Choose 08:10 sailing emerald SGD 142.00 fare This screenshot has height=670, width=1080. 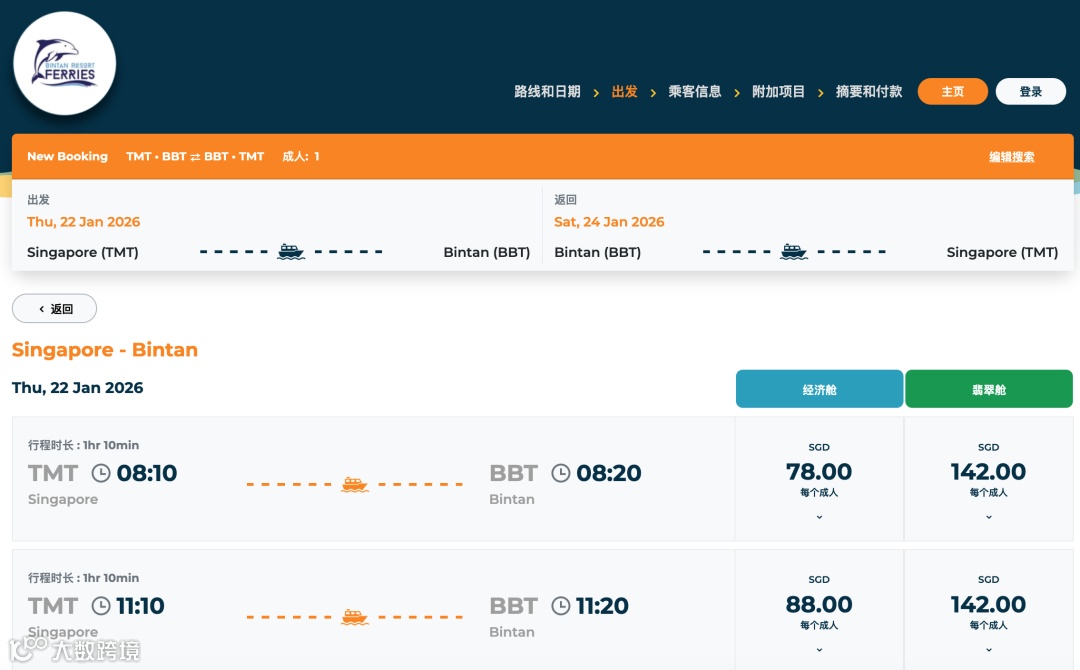pos(988,479)
